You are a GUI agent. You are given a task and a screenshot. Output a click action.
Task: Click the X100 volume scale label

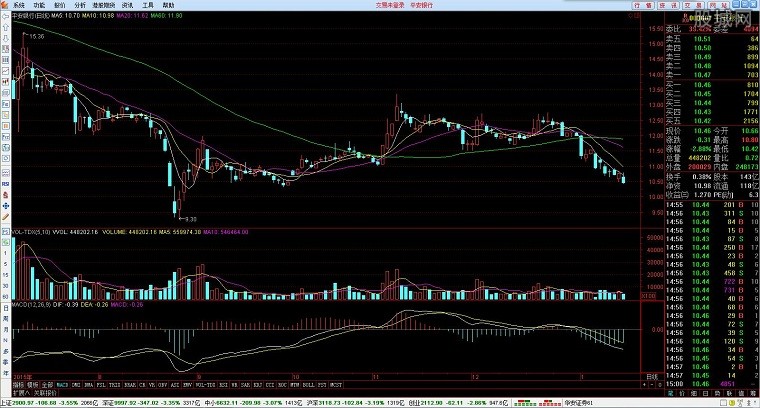[649, 296]
